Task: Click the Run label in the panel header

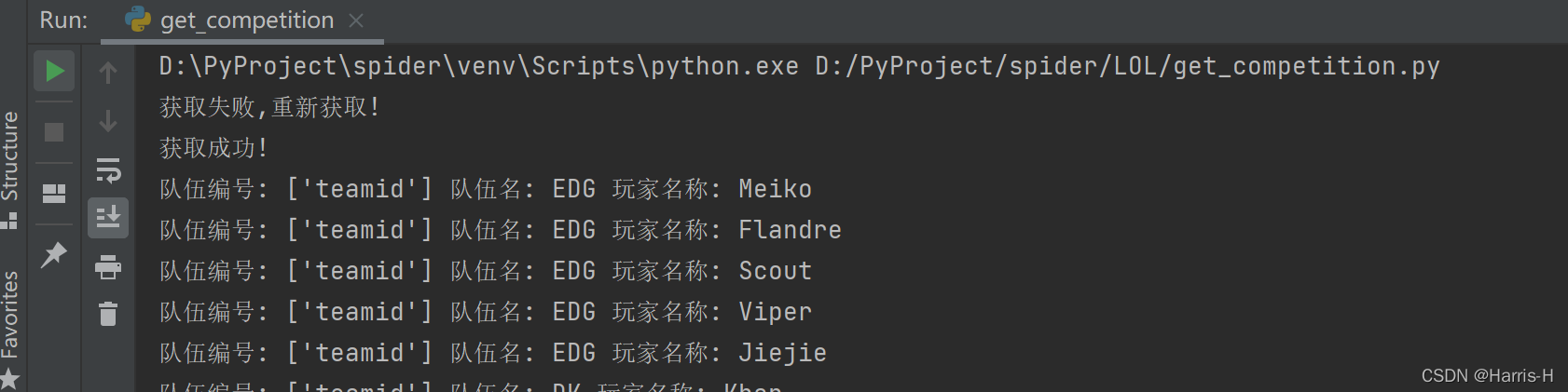Action: point(63,20)
